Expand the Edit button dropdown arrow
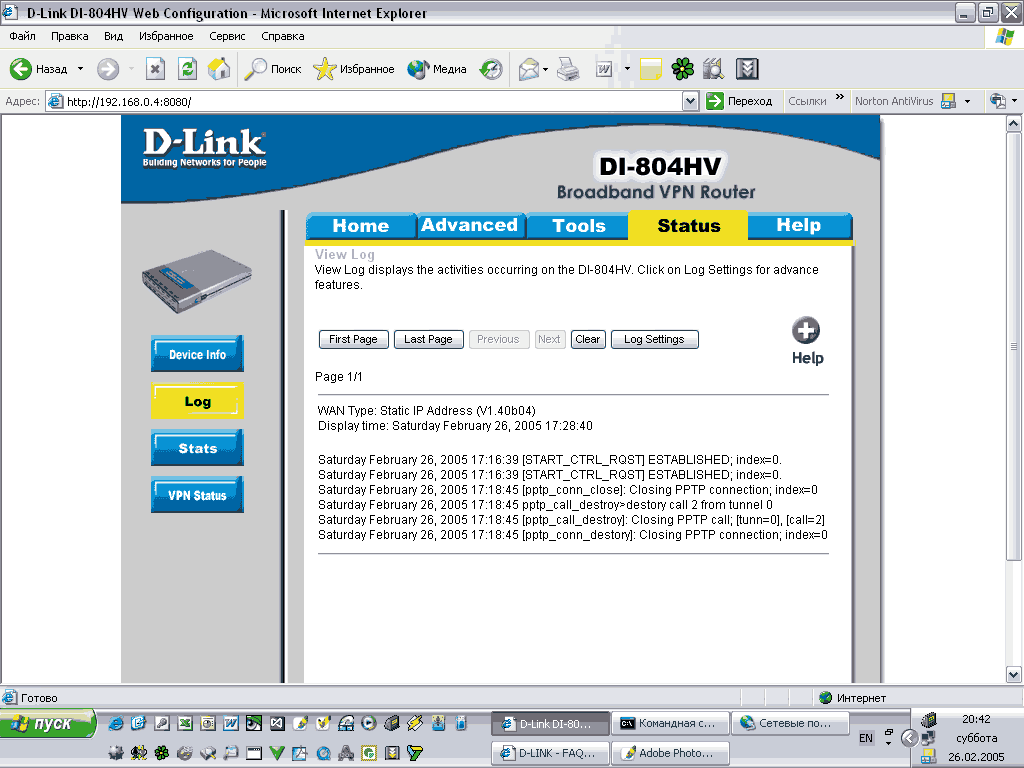This screenshot has width=1024, height=768. tap(627, 69)
